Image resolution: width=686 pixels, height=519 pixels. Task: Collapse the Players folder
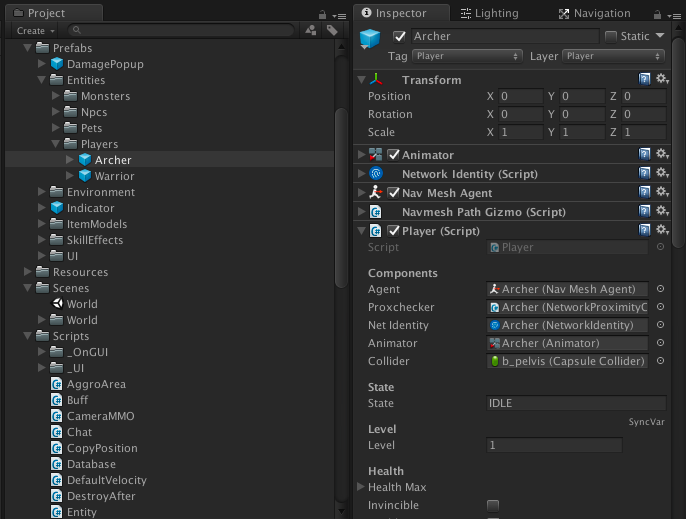(55, 144)
